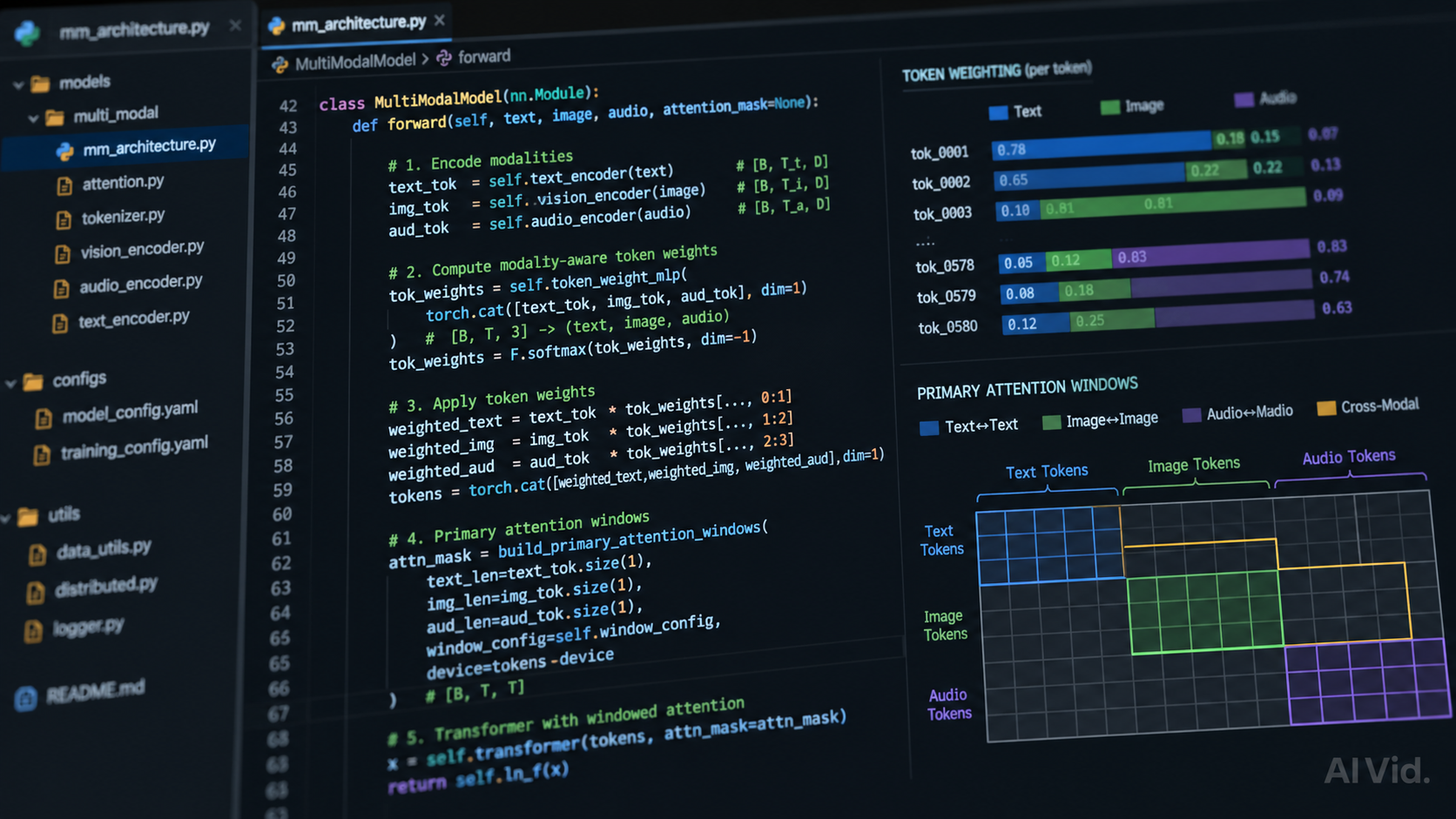Click the purple Audio legend swatch in Token Weighting
Viewport: 1456px width, 819px height.
point(1244,99)
